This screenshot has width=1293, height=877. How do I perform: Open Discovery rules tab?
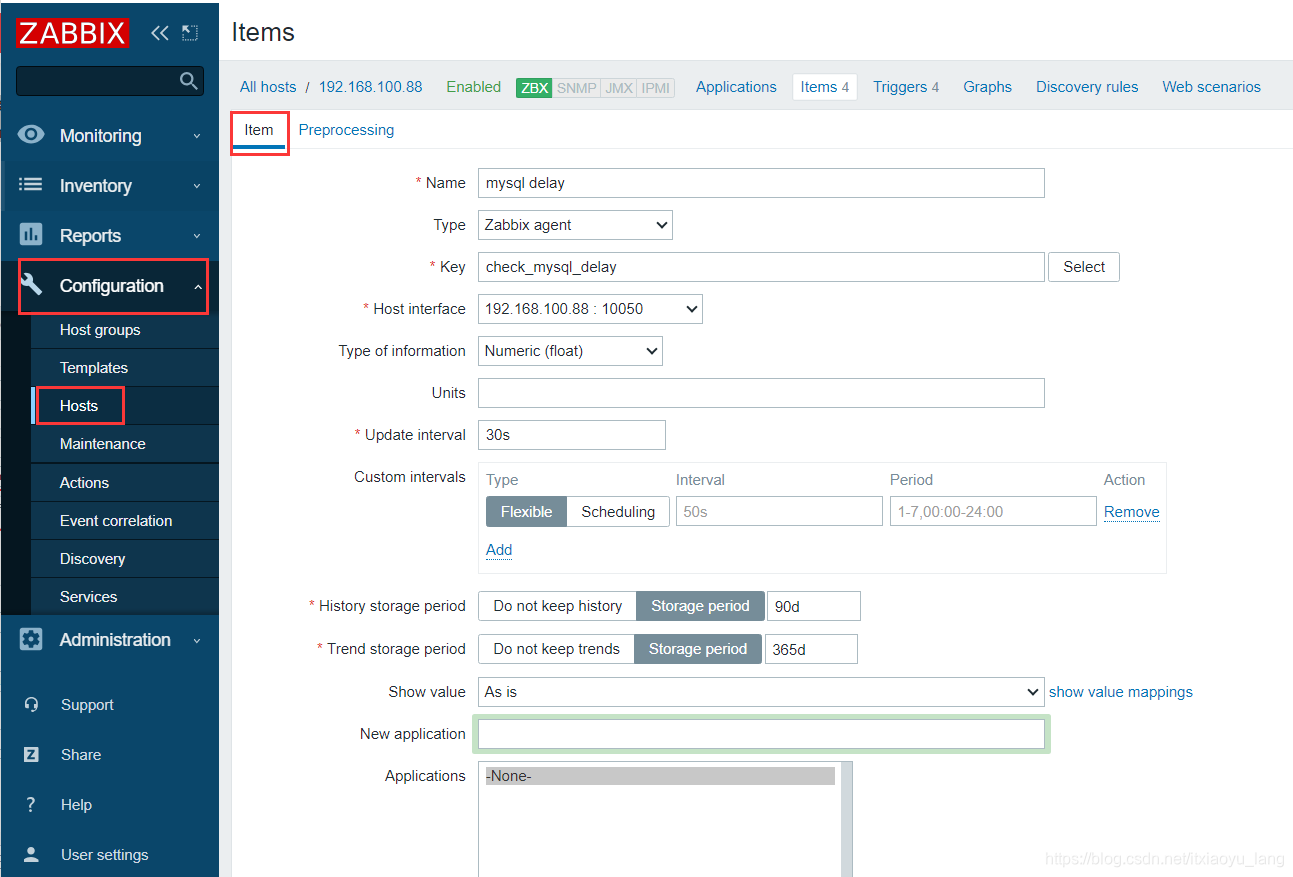[x=1087, y=87]
